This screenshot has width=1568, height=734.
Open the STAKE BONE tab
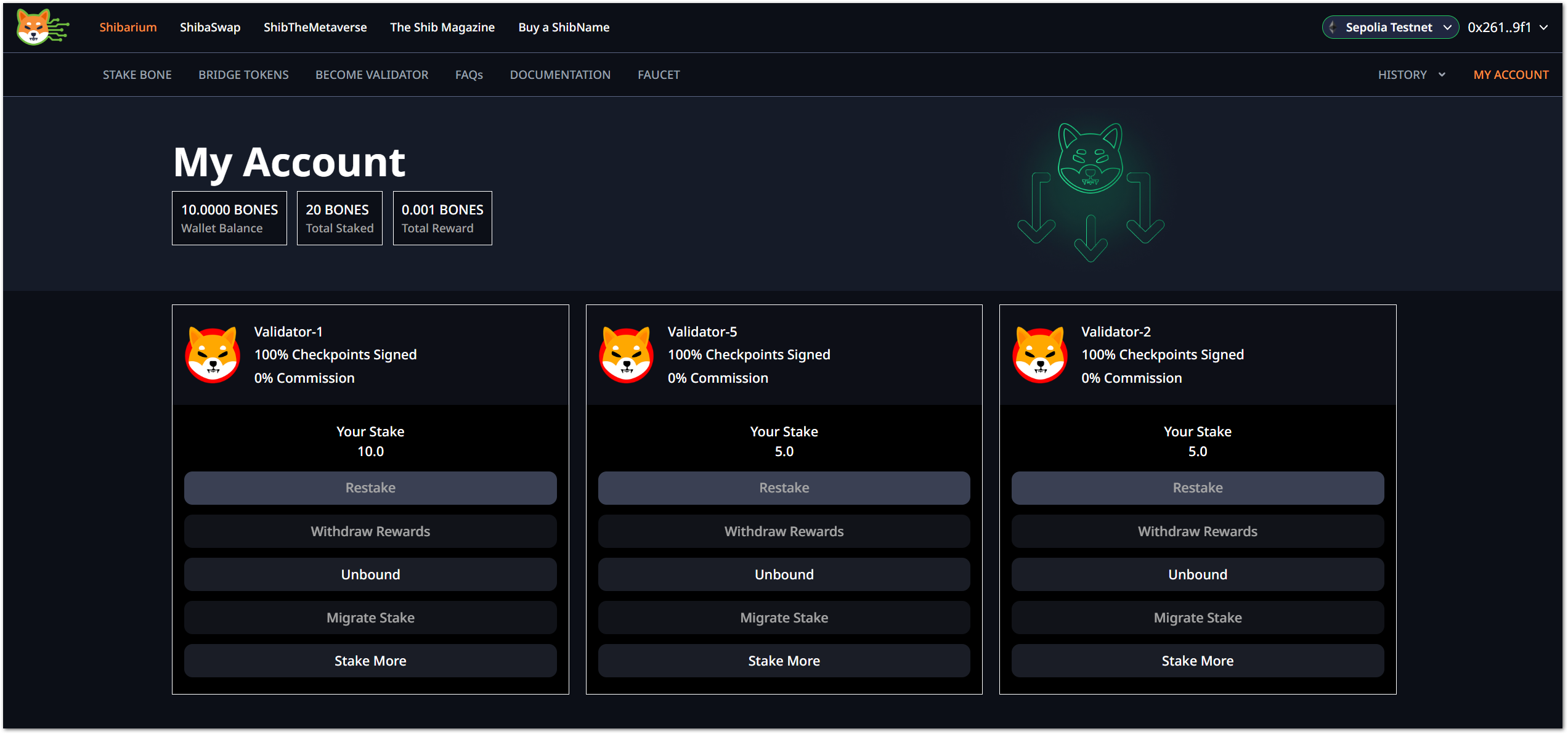coord(137,75)
